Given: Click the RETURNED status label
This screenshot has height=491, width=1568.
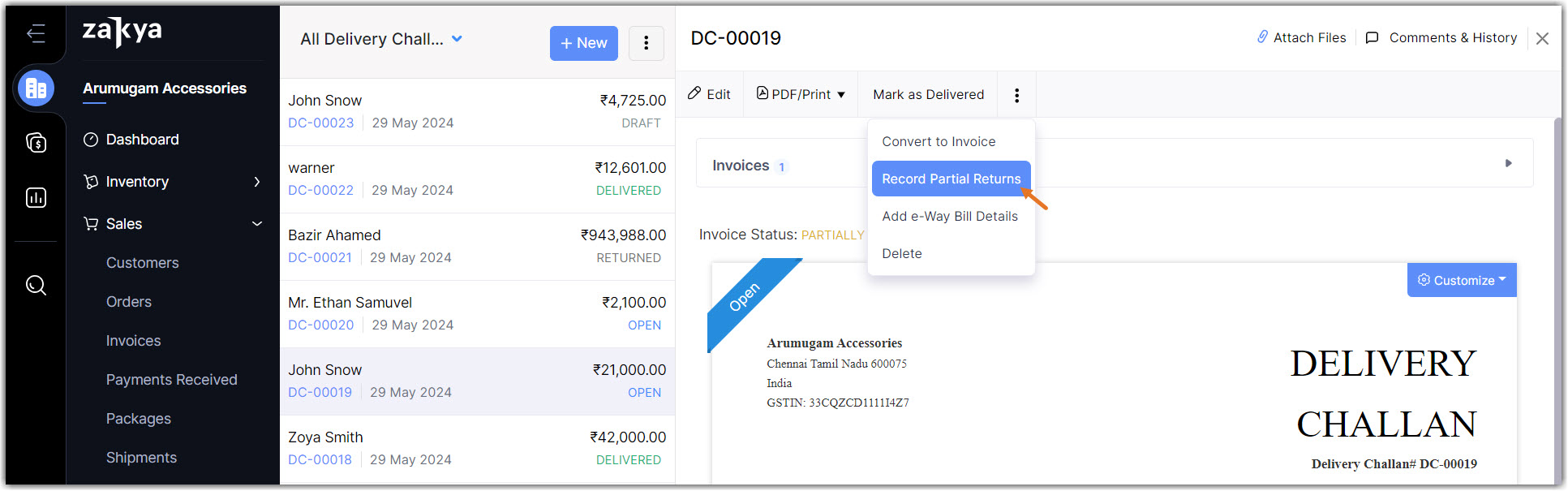Looking at the screenshot, I should 629,258.
